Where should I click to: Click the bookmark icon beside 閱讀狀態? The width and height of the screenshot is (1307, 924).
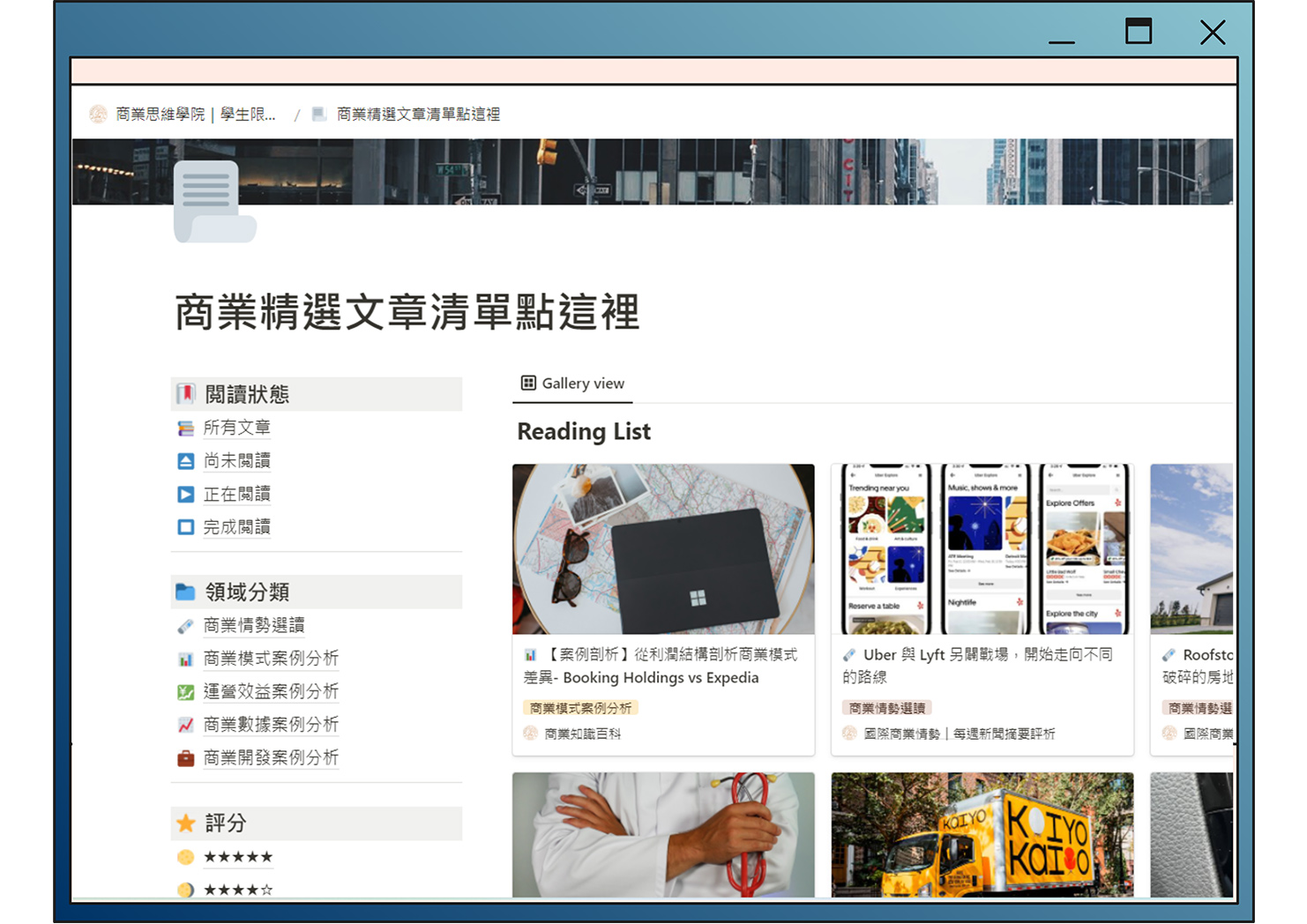click(185, 394)
